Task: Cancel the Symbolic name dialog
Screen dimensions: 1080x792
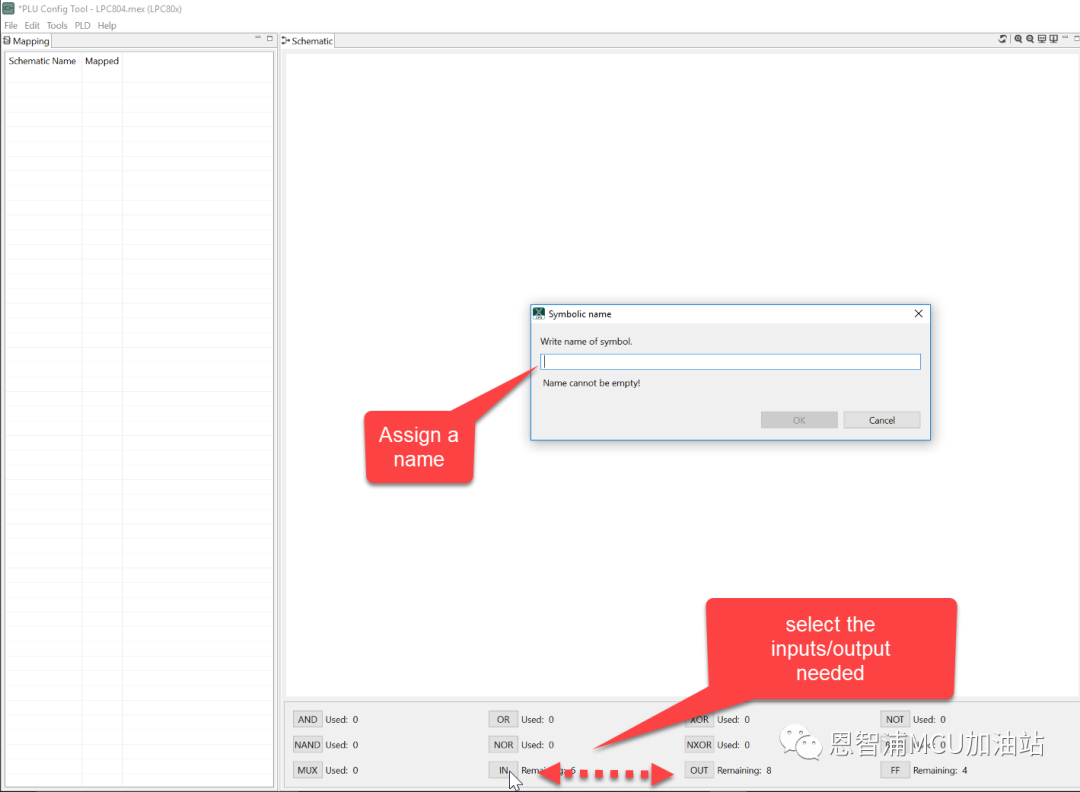Action: pyautogui.click(x=882, y=420)
